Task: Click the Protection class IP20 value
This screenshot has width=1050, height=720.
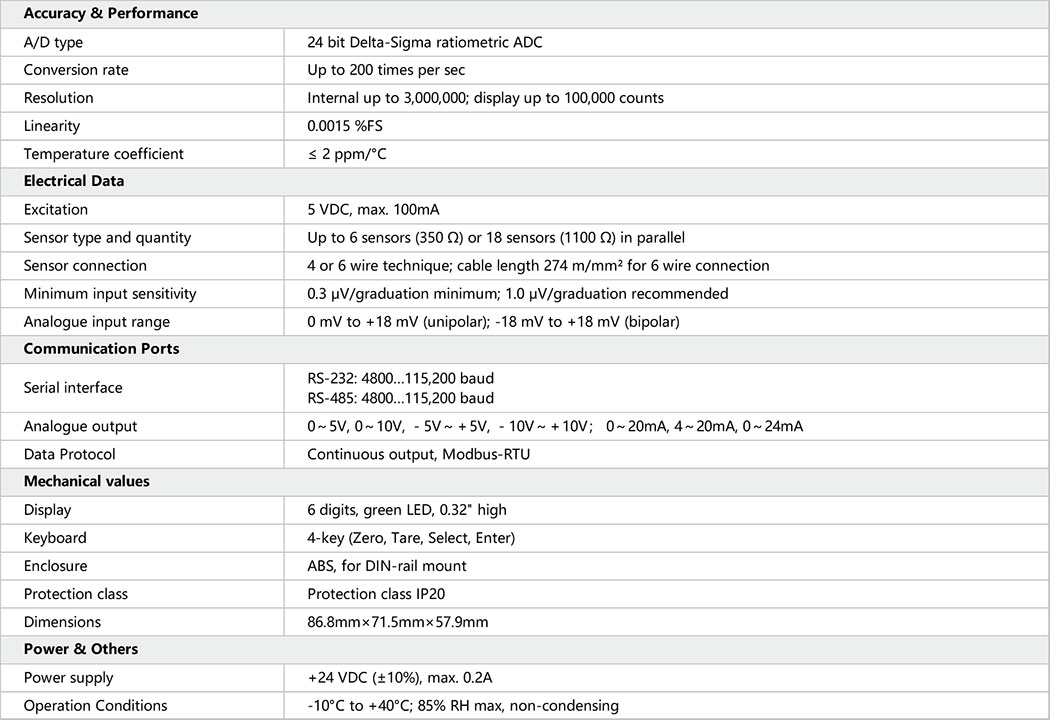Action: click(x=376, y=594)
